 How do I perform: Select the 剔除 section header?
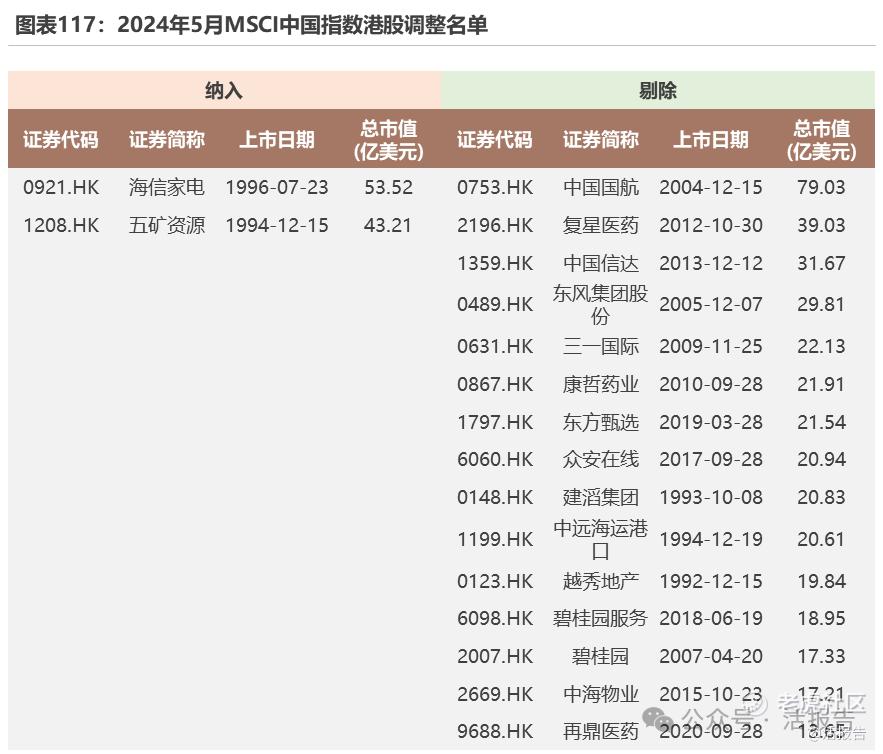pyautogui.click(x=658, y=90)
